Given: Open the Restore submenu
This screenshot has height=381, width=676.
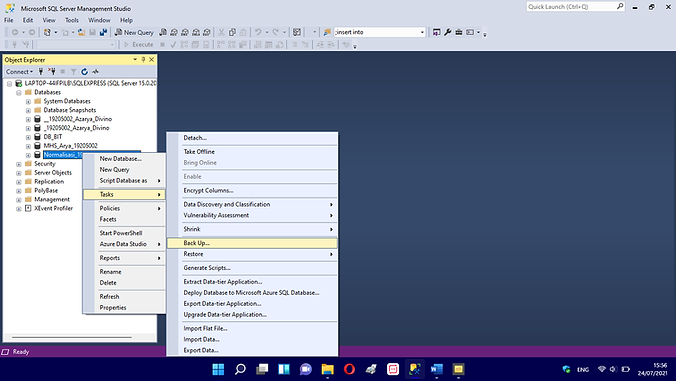Looking at the screenshot, I should point(252,254).
